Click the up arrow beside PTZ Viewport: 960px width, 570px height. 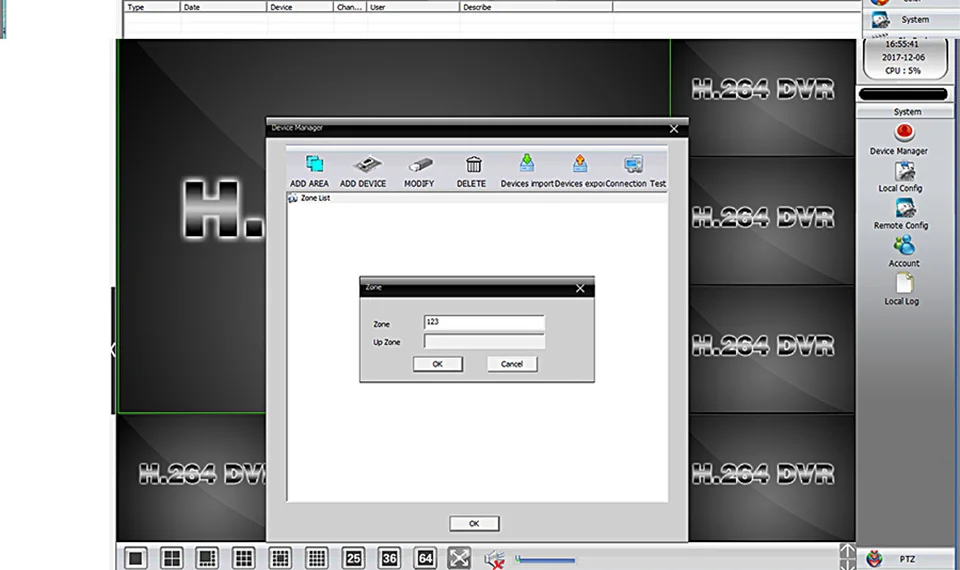[847, 550]
